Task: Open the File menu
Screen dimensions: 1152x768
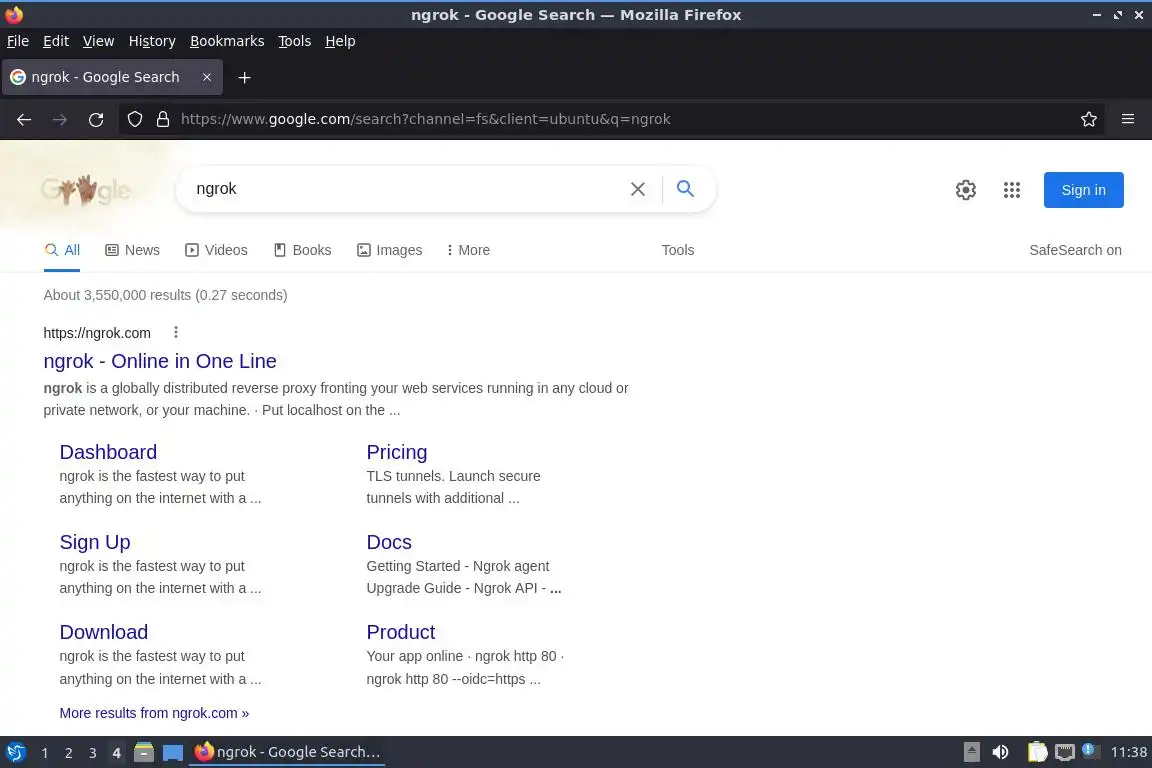Action: (x=18, y=41)
